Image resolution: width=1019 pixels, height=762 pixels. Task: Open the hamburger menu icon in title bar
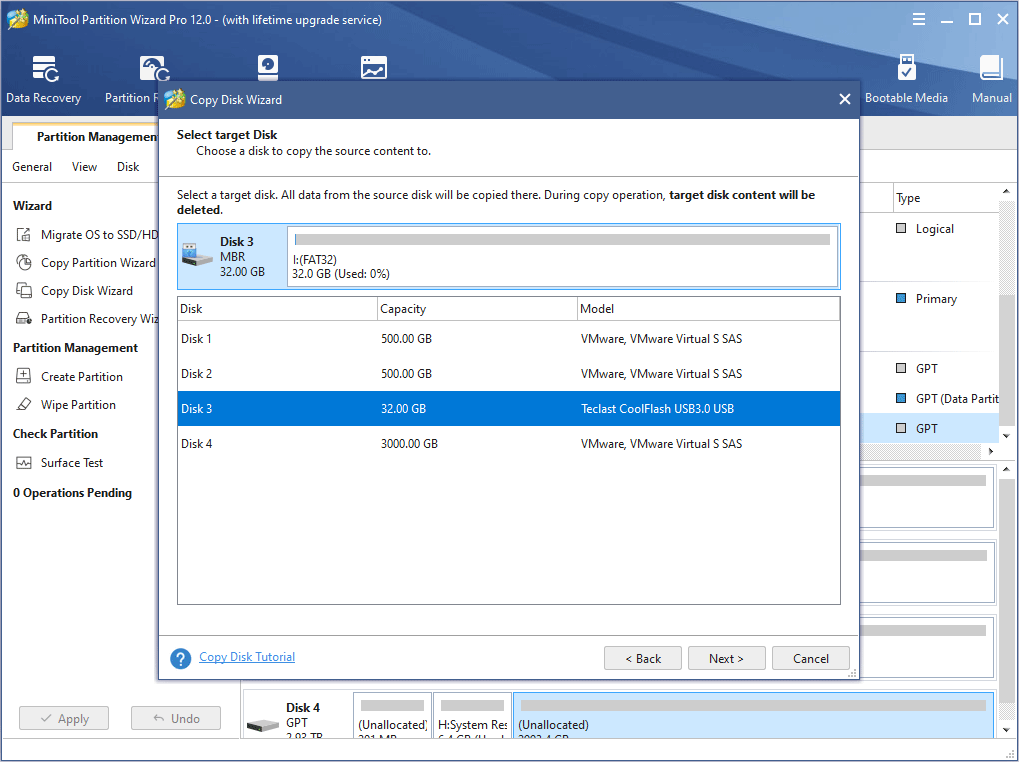click(x=919, y=19)
